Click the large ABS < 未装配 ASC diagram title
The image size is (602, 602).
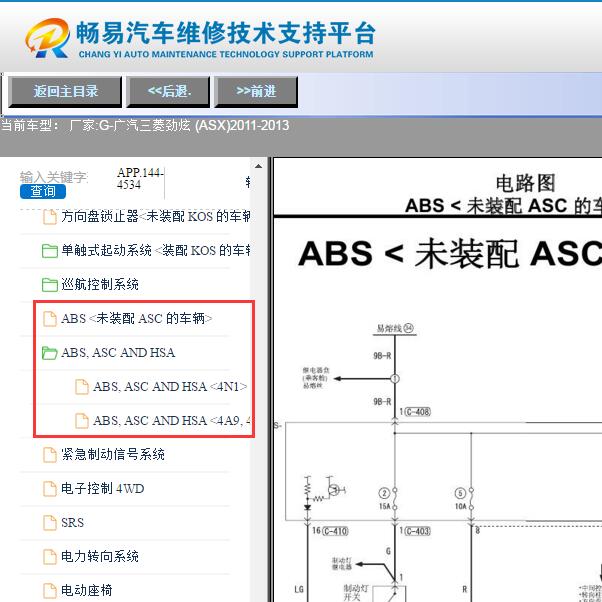click(450, 253)
